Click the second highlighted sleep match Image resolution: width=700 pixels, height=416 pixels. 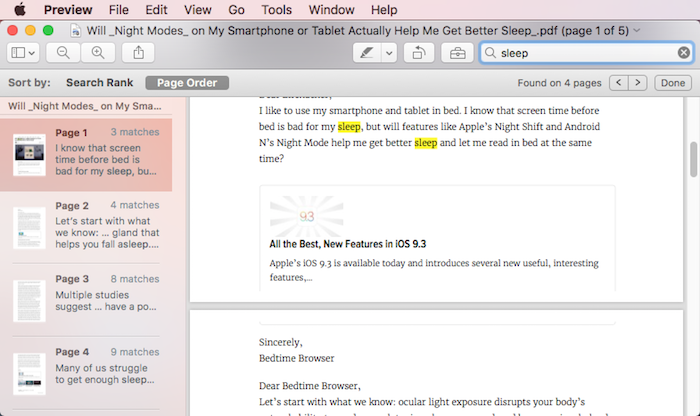tap(425, 143)
